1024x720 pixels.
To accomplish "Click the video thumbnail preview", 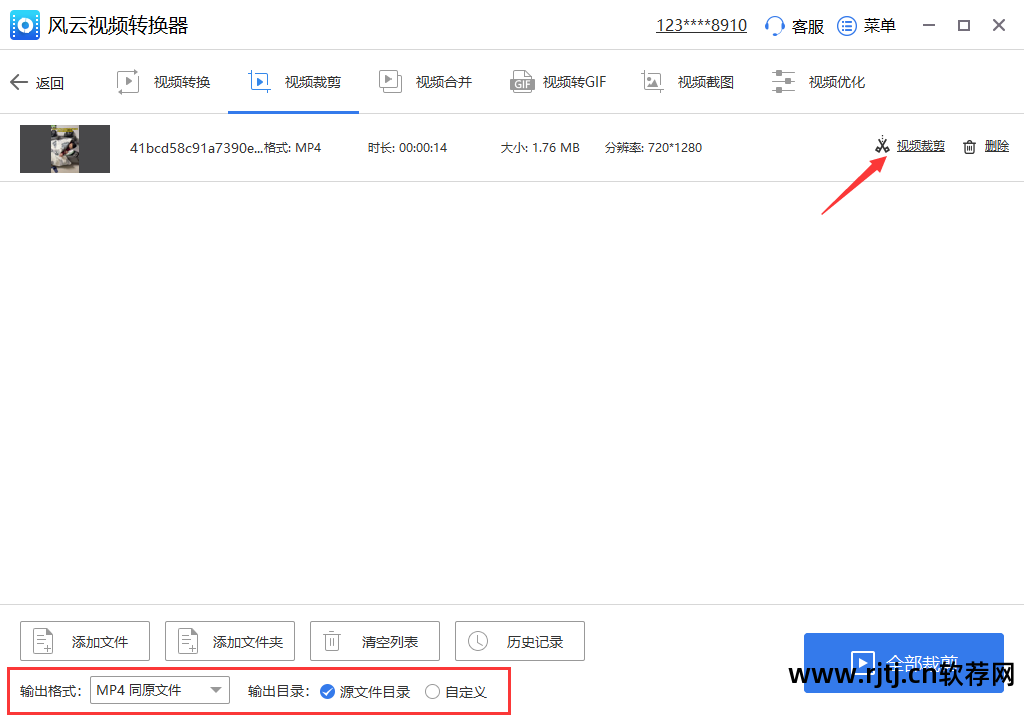I will point(64,147).
